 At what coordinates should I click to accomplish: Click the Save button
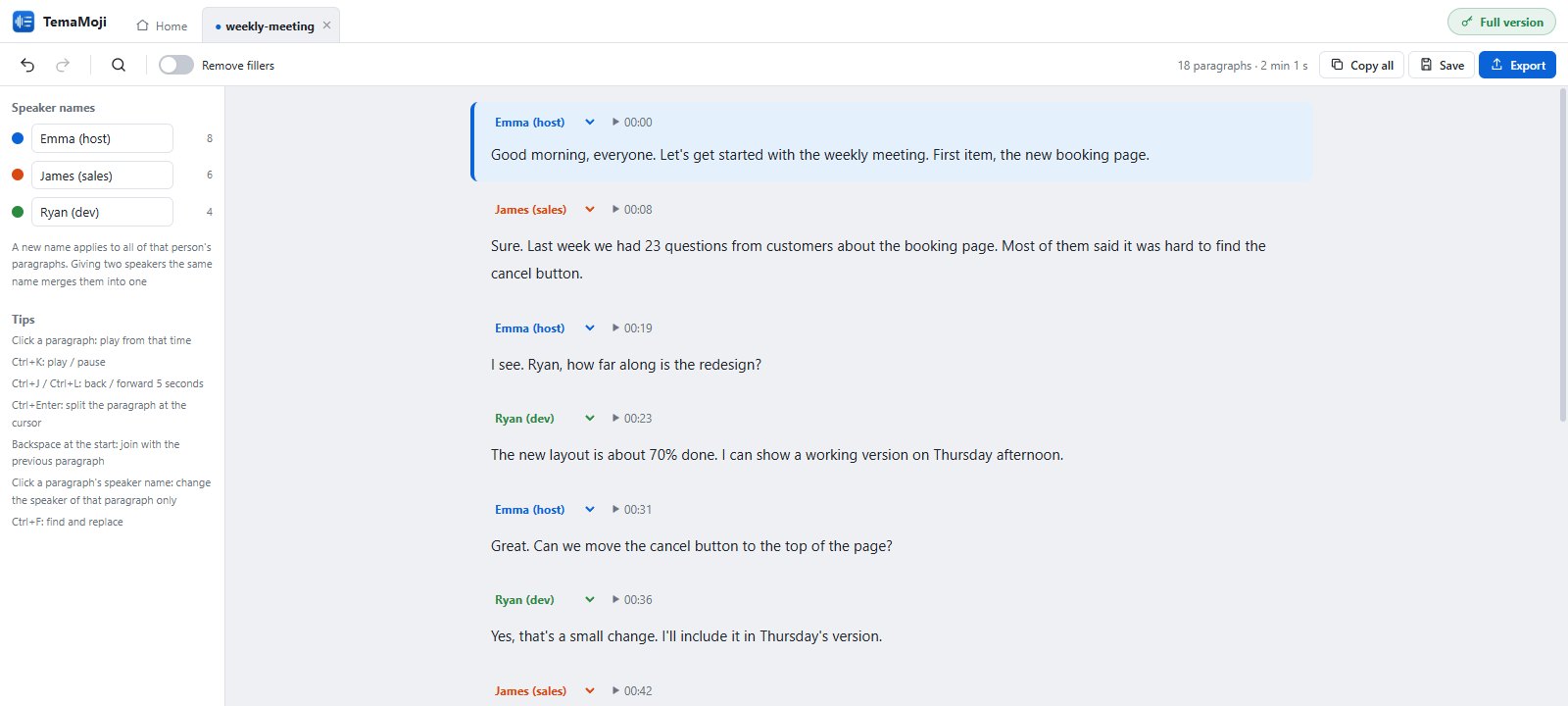1442,65
